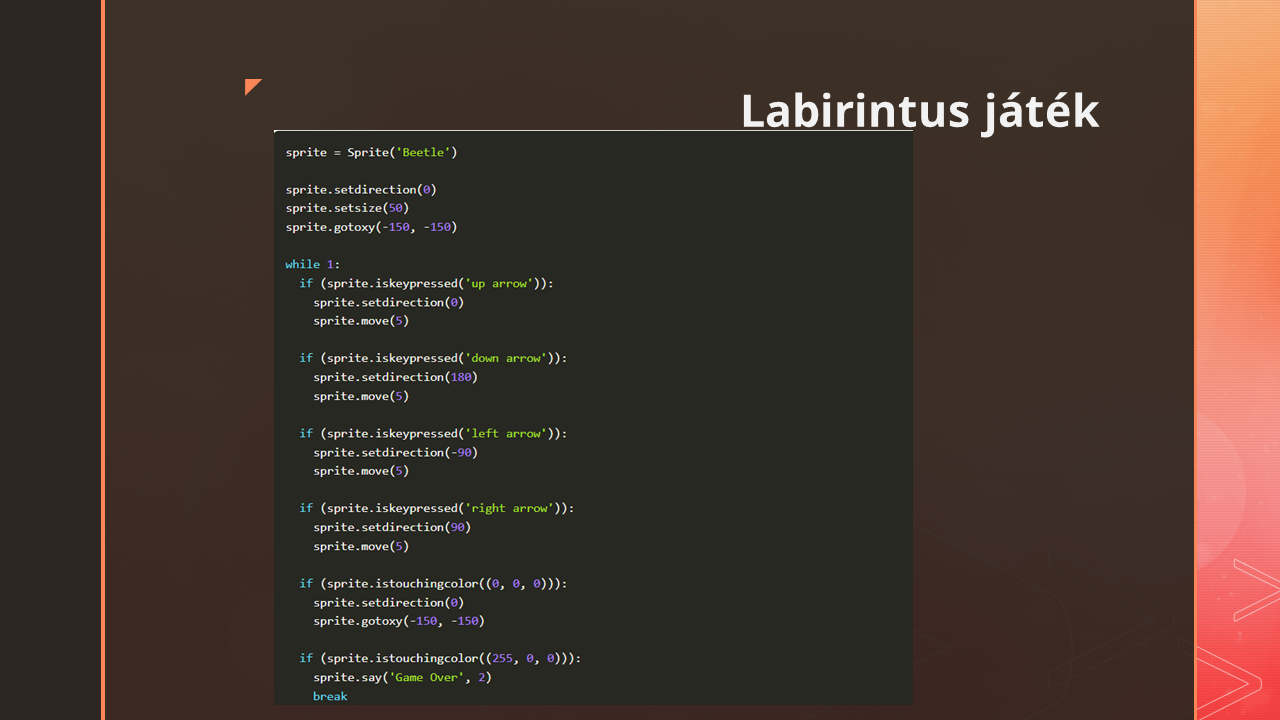Select the sprite.say('Game Over', 2) line
This screenshot has width=1280, height=720.
point(402,677)
